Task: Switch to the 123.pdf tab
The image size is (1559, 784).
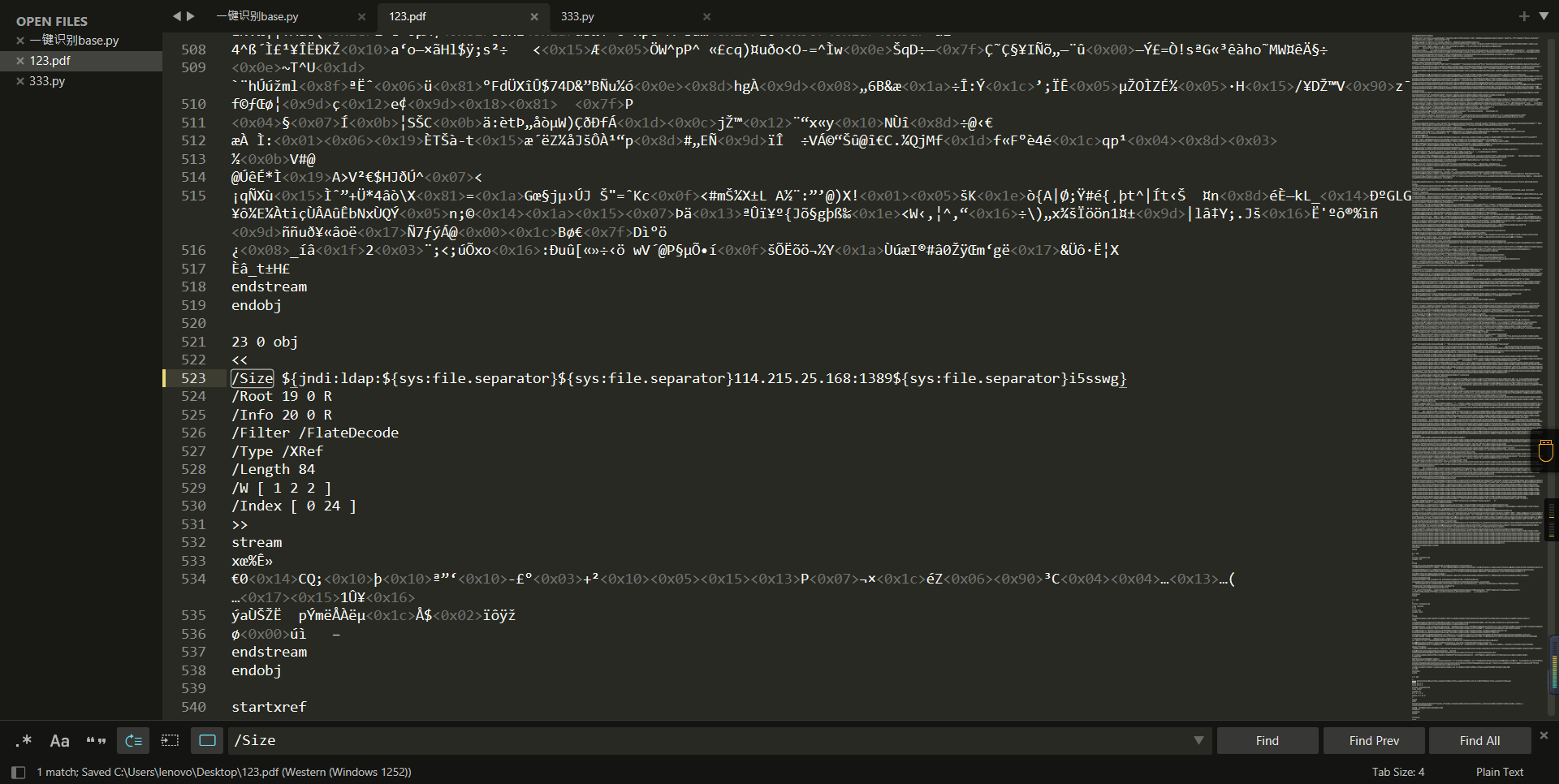Action: (408, 16)
